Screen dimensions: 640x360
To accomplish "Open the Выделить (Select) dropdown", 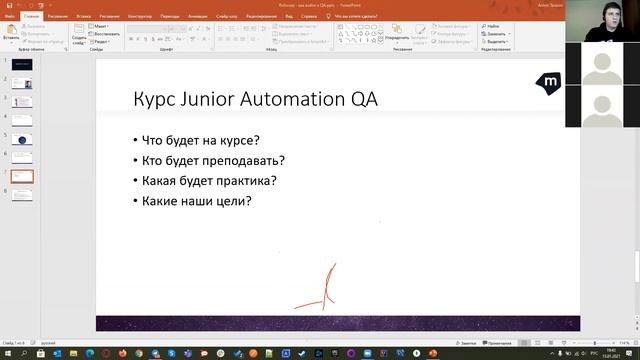I will click(495, 42).
